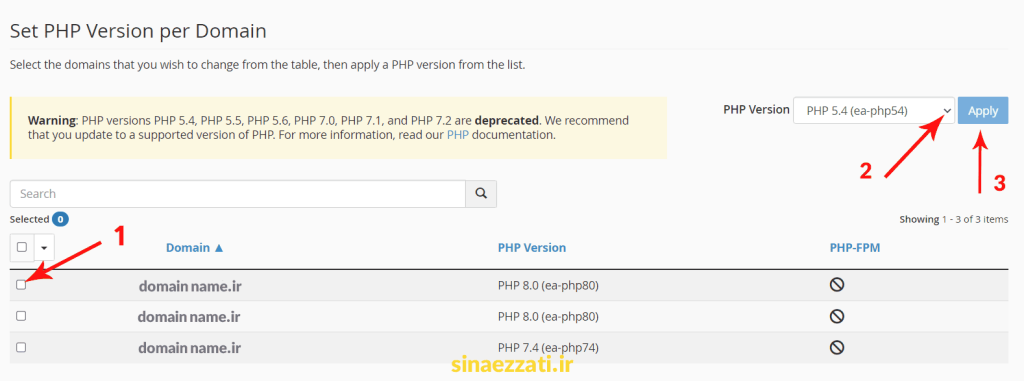Screen dimensions: 1024x381
Task: Check the checkbox for the PHP 7.4 domain
Action: pos(21,347)
